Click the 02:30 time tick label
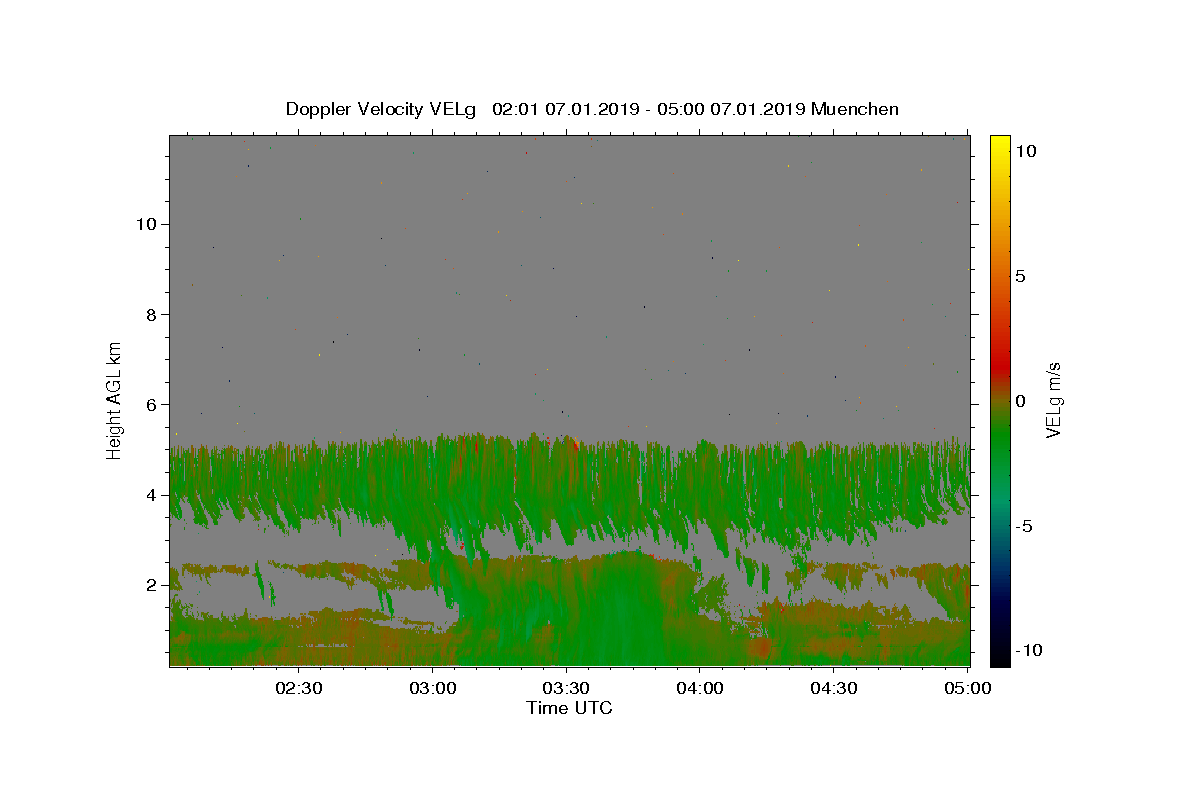This screenshot has width=1200, height=800. 299,688
